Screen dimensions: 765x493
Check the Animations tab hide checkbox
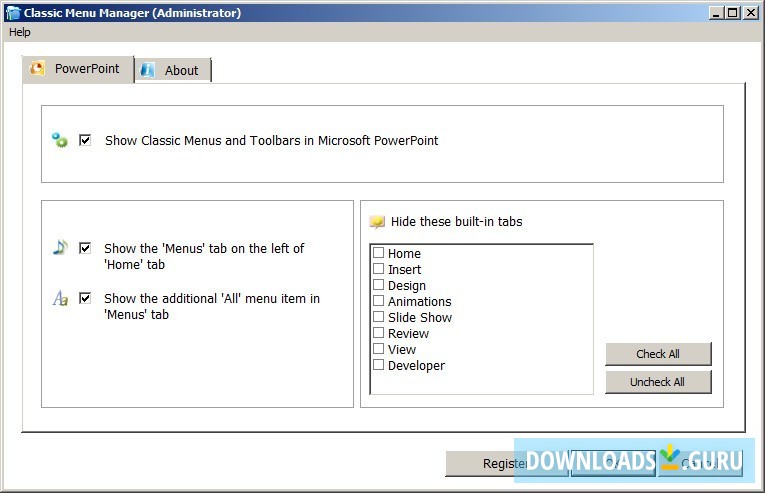[378, 301]
